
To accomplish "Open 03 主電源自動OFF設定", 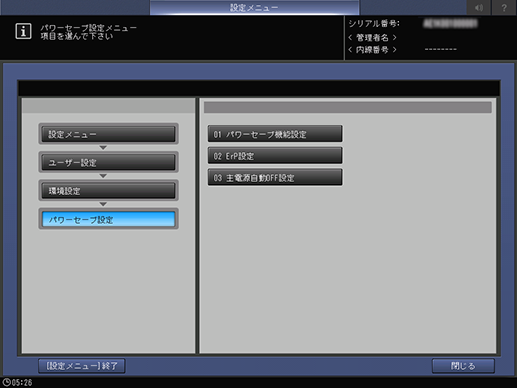I will click(x=275, y=177).
